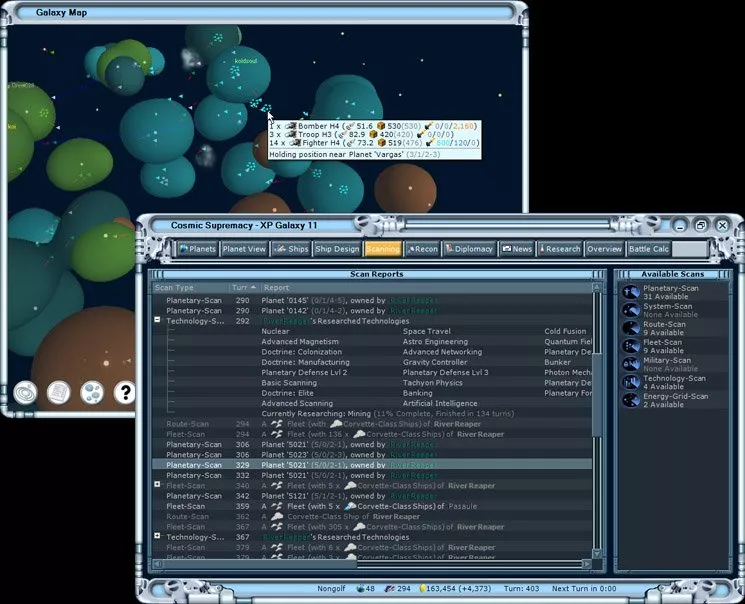The height and width of the screenshot is (604, 745).
Task: Select the turn 332 Planet '5021' row
Action: 372,475
